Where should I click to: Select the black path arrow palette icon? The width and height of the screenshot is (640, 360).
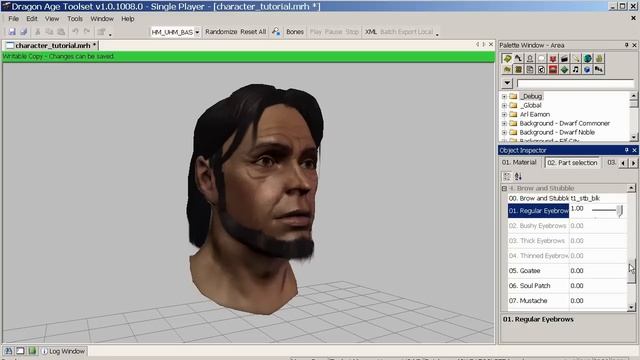click(518, 58)
